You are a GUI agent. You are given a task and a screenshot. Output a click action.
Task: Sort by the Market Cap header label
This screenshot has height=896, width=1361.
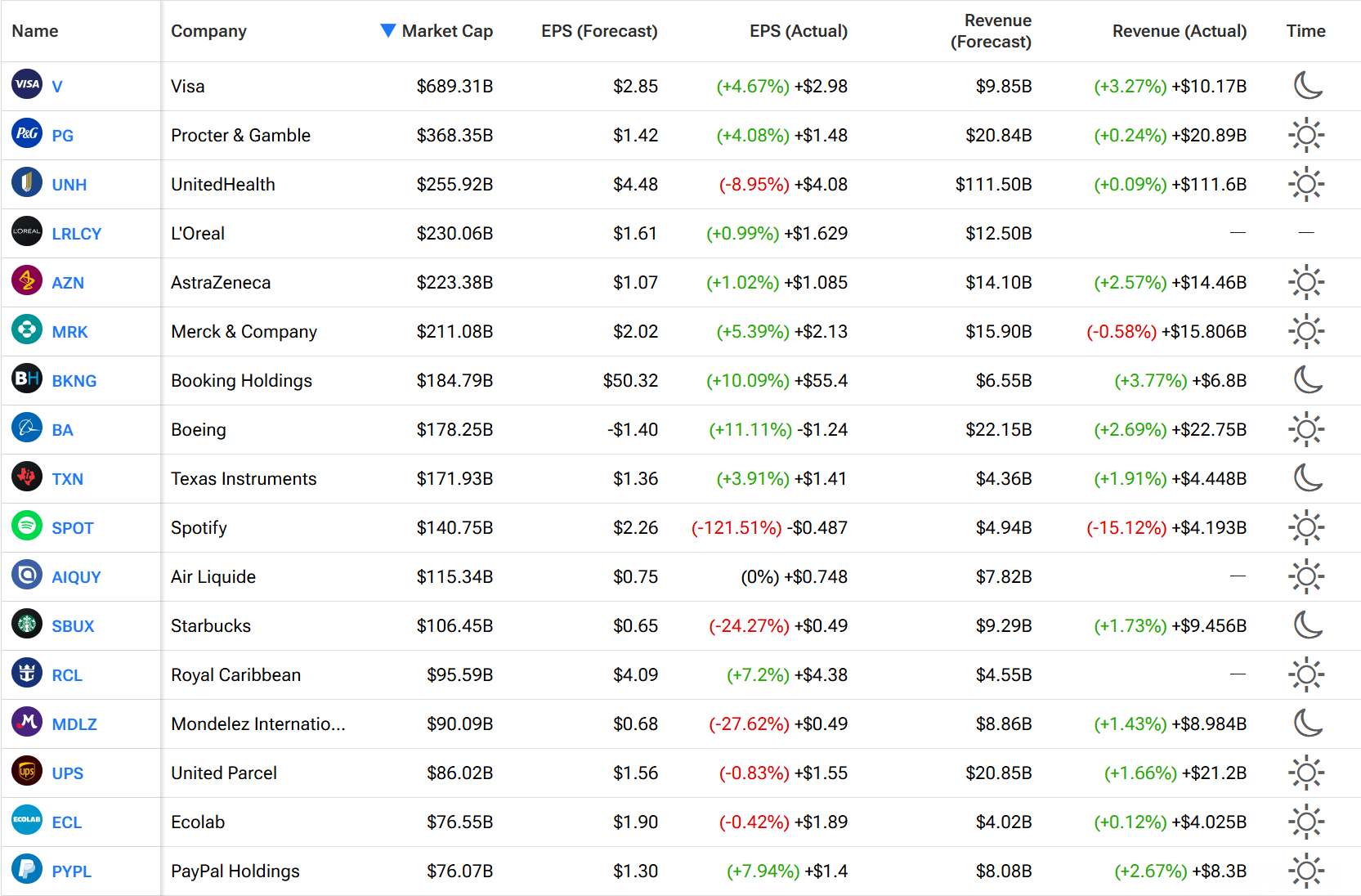[x=447, y=31]
